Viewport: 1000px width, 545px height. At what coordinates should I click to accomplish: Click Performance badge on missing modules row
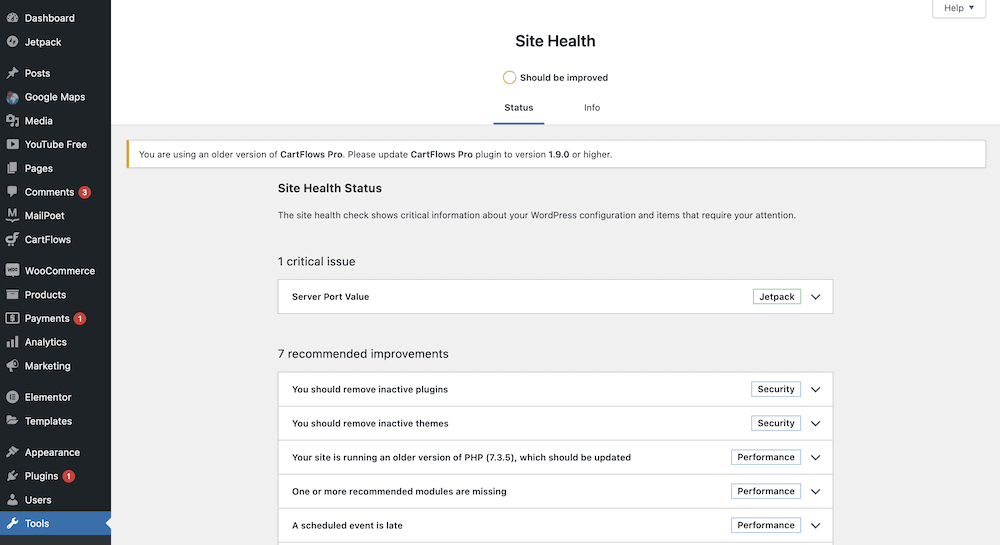[x=765, y=491]
